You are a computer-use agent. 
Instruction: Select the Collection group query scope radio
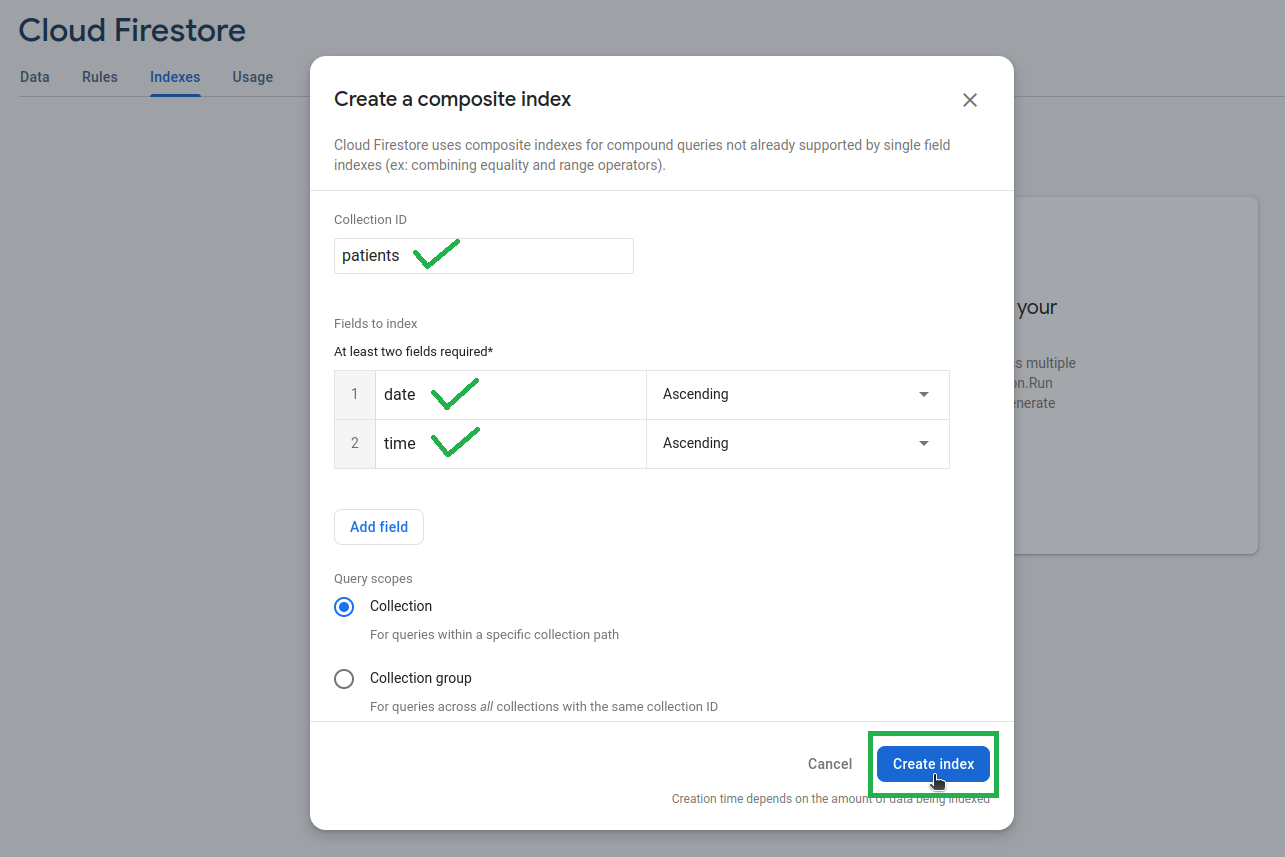(344, 679)
